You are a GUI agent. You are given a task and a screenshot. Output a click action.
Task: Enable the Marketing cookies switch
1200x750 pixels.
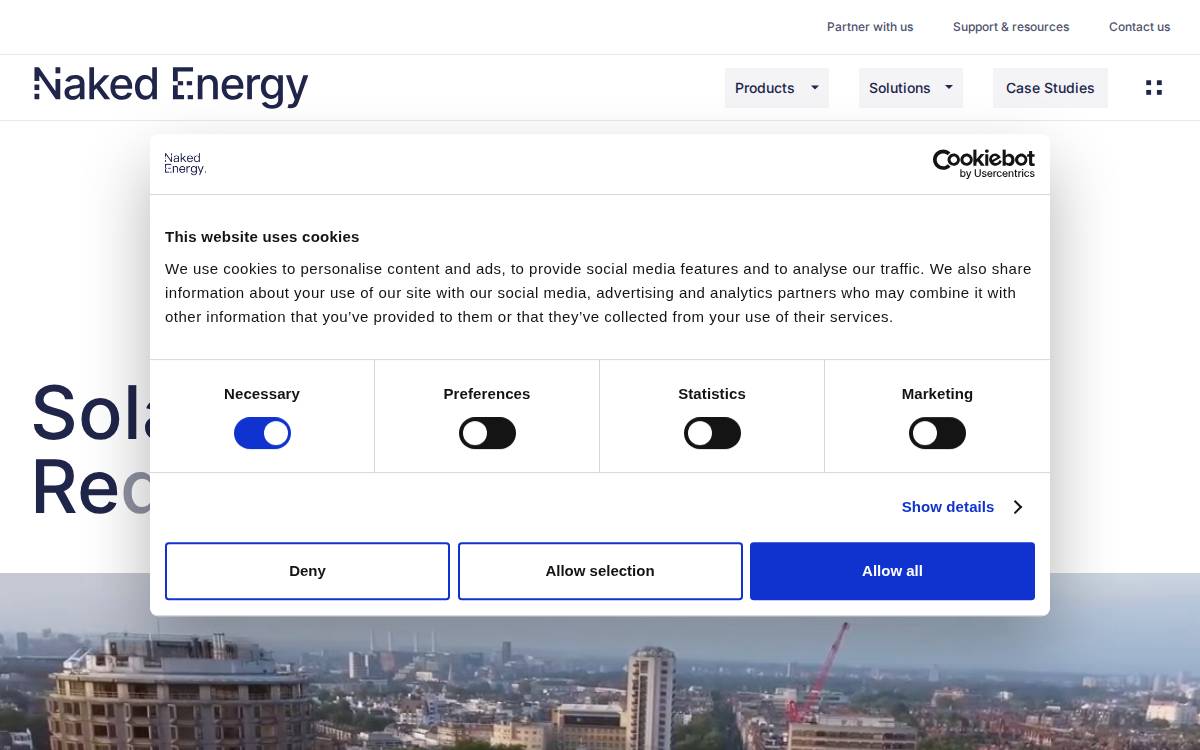937,433
